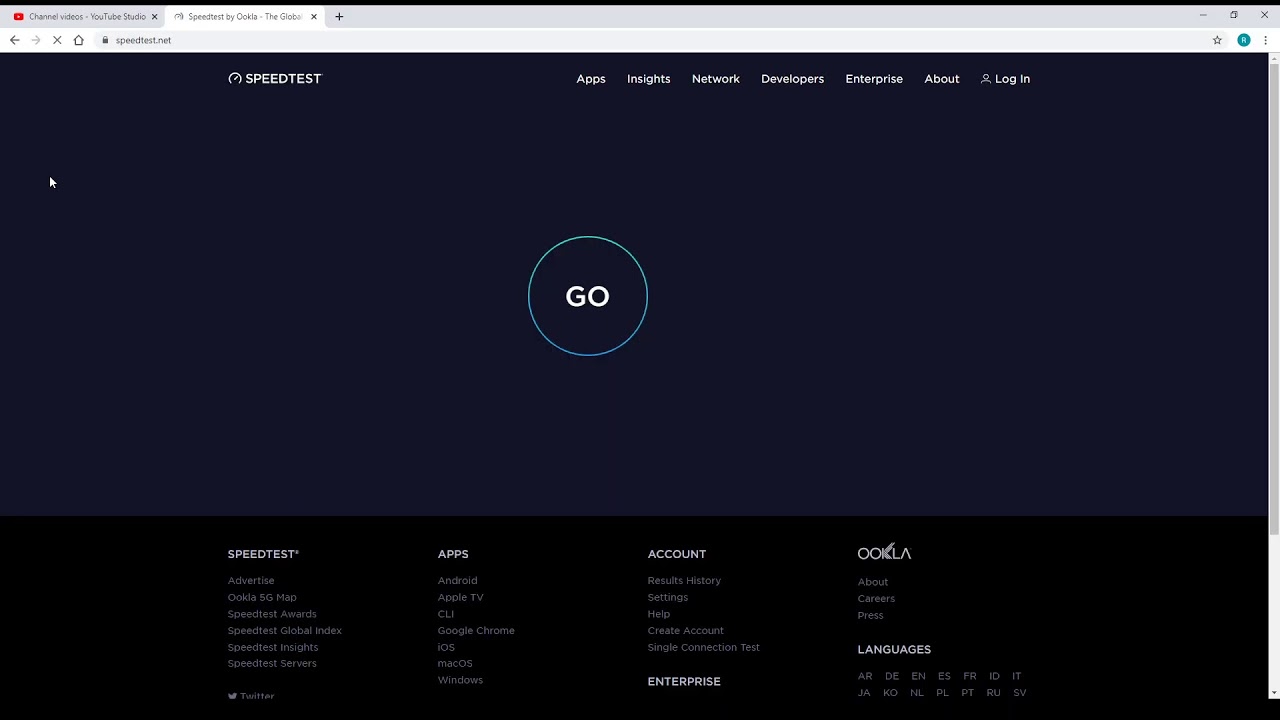Screen dimensions: 1280x720
Task: View site security lock info
Action: [x=105, y=40]
